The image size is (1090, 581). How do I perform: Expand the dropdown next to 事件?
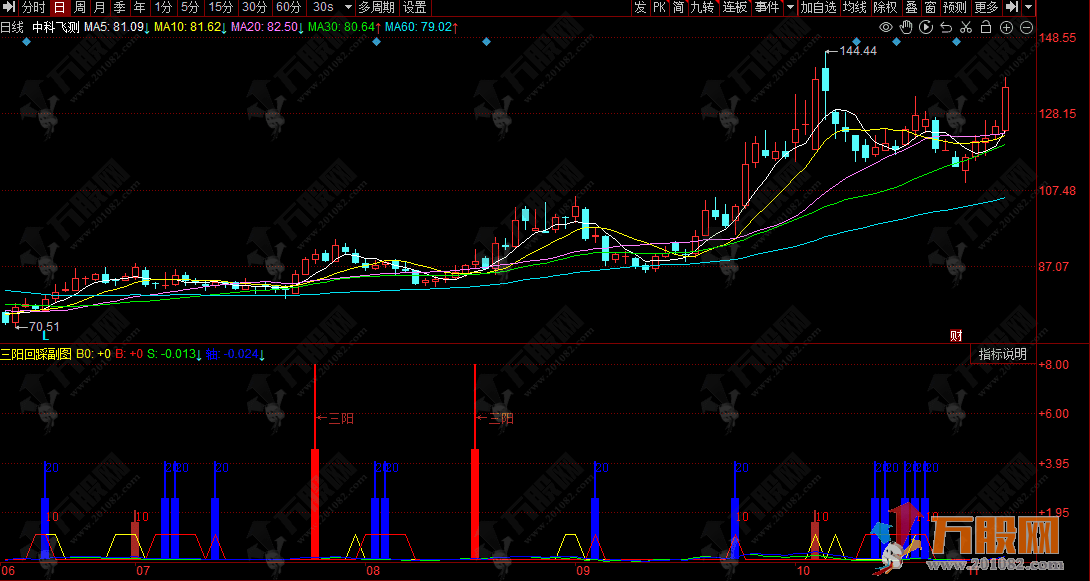[790, 8]
